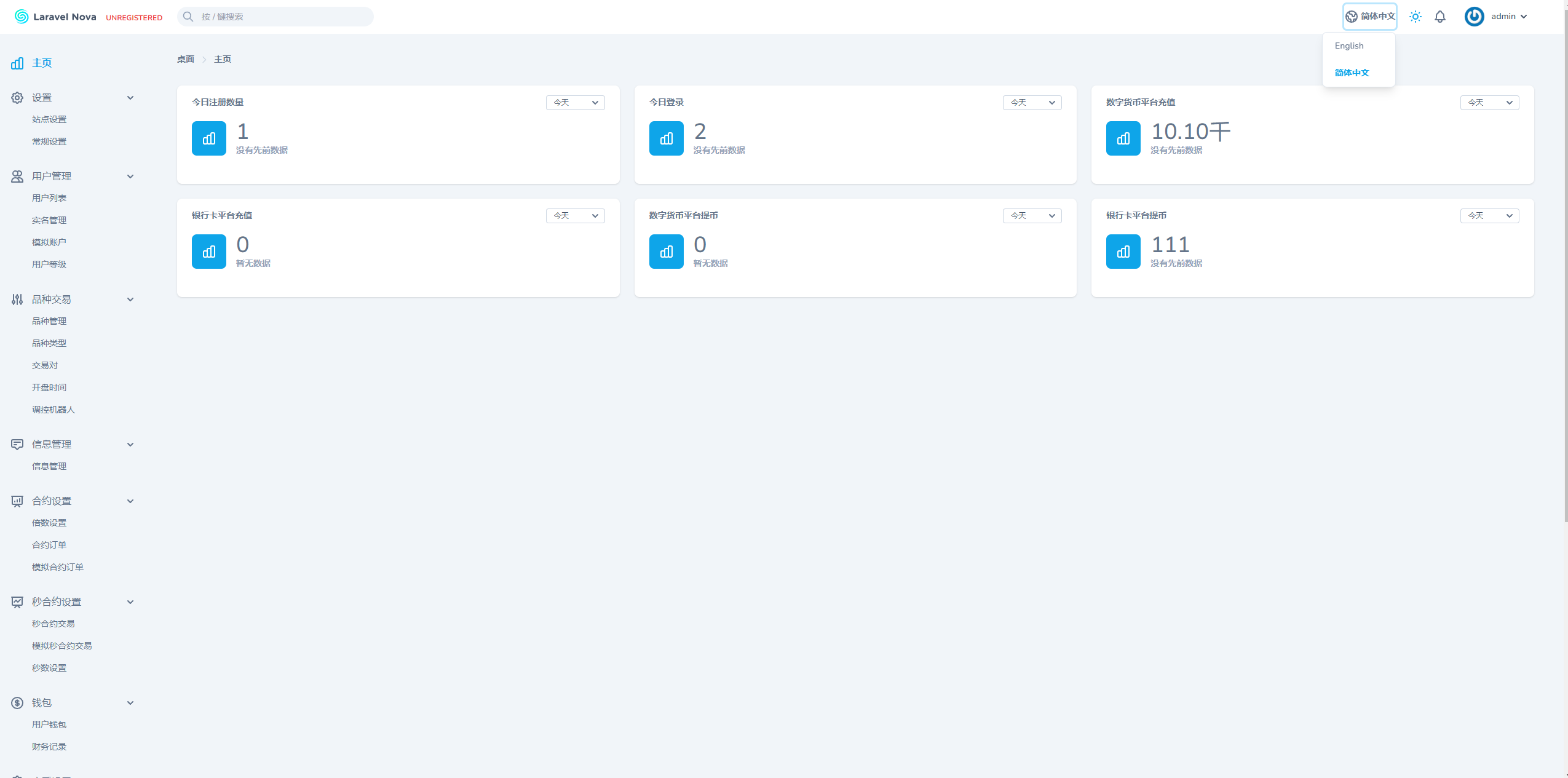Click the 用户管理 users icon
1568x778 pixels.
pyautogui.click(x=17, y=177)
